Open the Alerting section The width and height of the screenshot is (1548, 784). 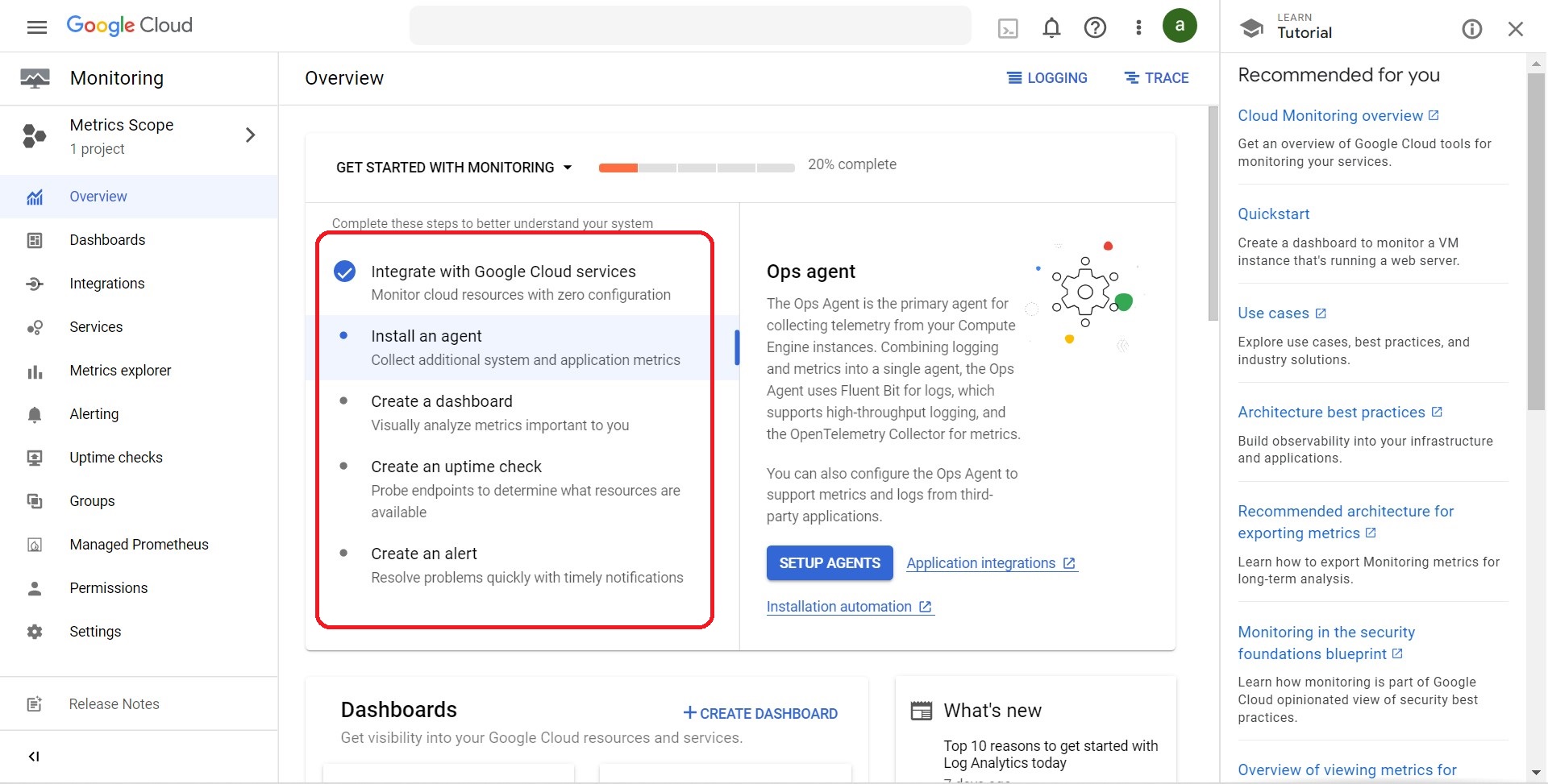[94, 413]
